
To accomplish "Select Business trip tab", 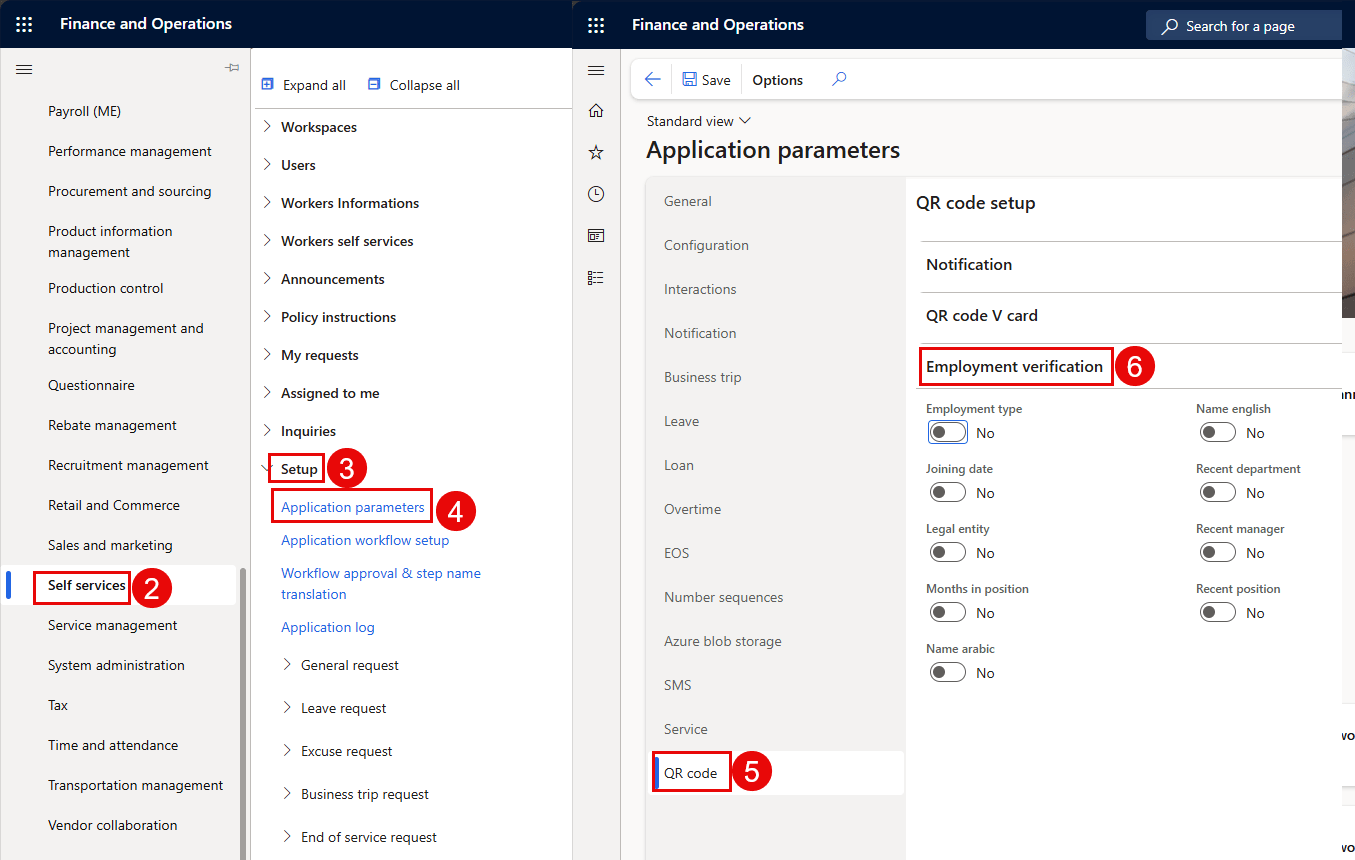I will coord(703,377).
